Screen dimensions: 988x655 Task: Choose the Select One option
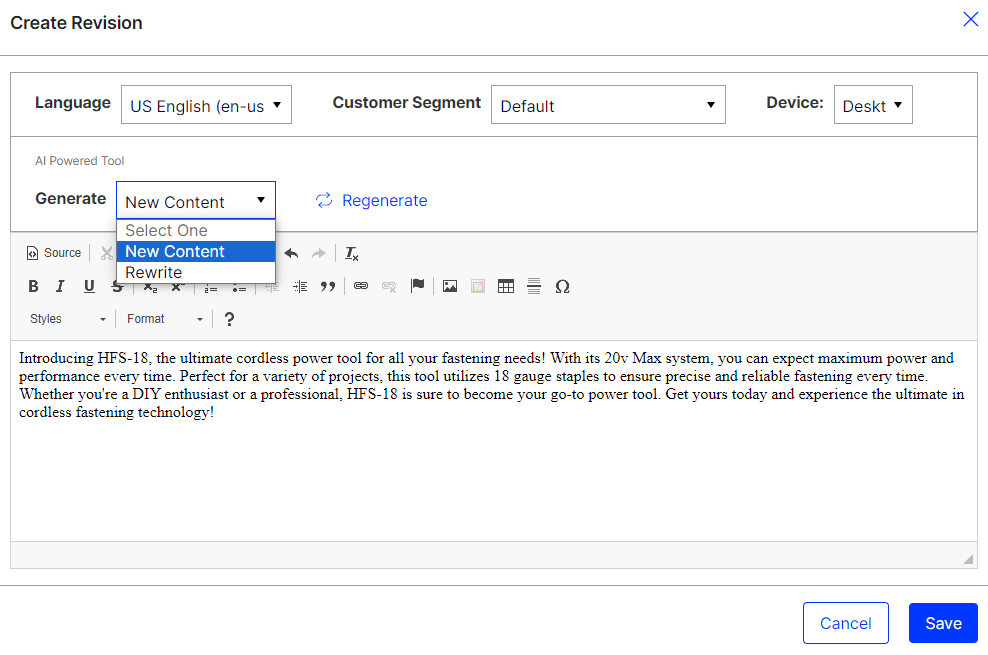pos(196,231)
